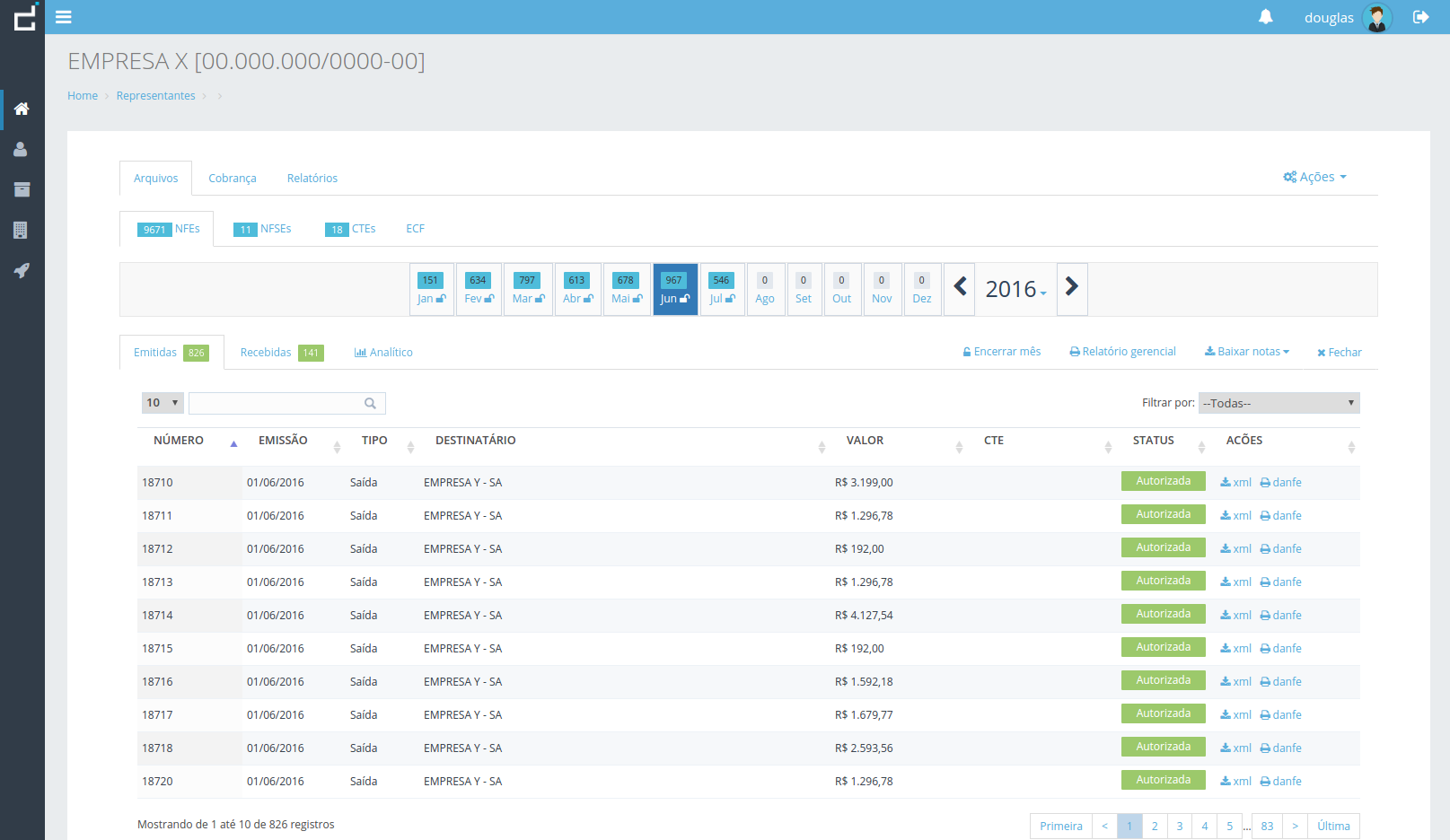This screenshot has width=1450, height=840.
Task: Go to previous year arrow
Action: tap(960, 288)
